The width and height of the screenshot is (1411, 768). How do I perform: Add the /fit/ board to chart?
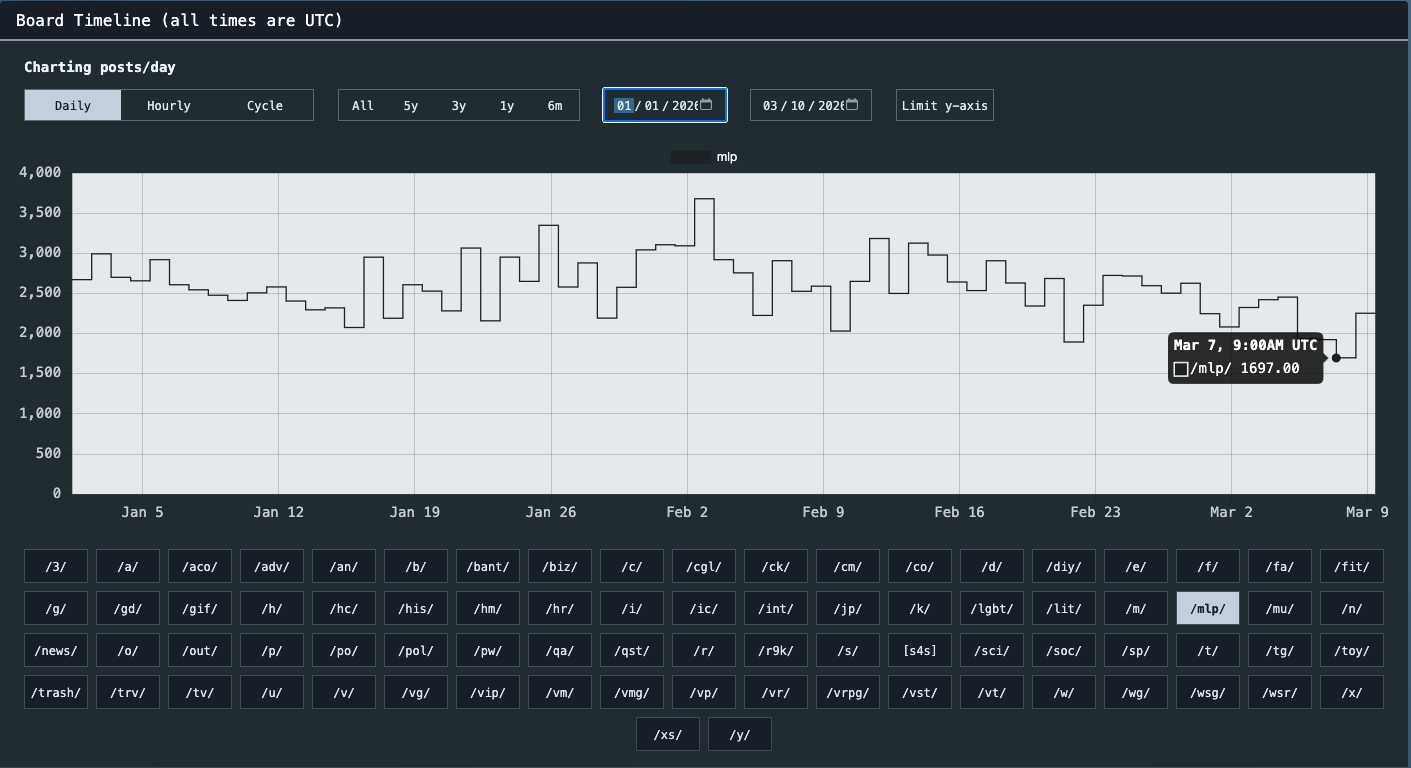click(1352, 566)
